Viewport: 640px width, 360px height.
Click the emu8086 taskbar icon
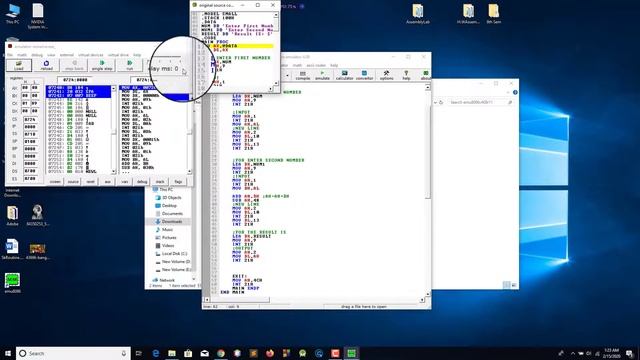point(351,353)
